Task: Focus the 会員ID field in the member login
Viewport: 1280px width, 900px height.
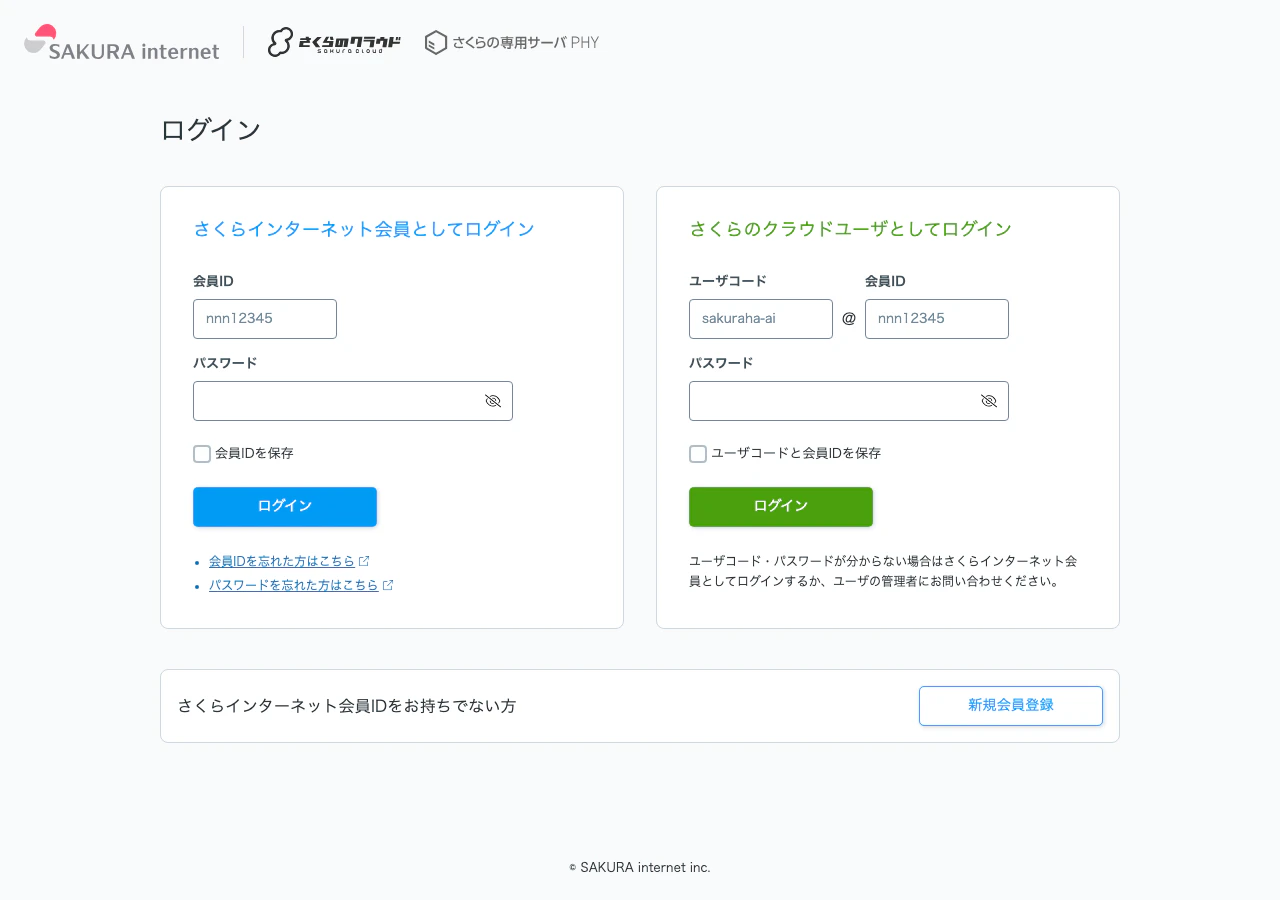Action: [x=265, y=319]
